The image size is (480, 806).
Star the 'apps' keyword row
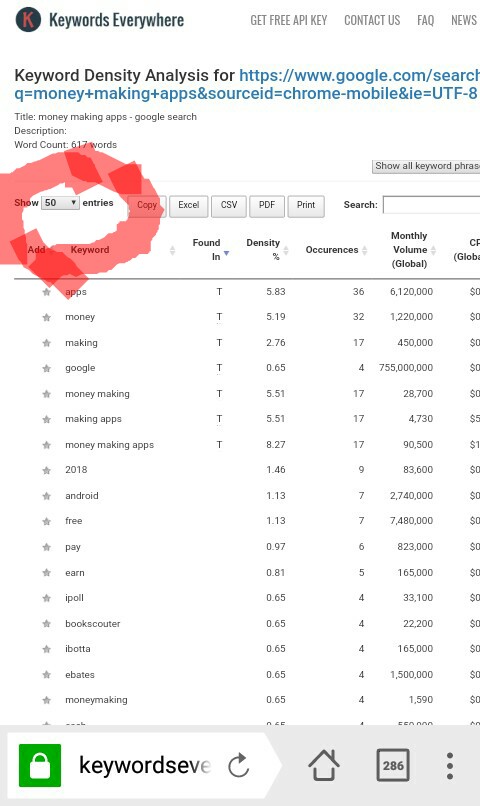pyautogui.click(x=47, y=292)
